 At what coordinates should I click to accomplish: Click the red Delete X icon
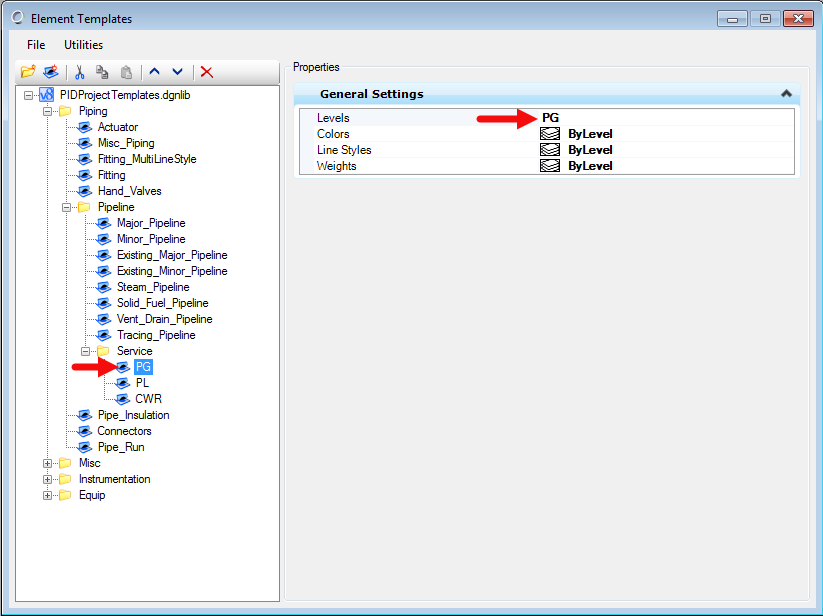tap(207, 72)
